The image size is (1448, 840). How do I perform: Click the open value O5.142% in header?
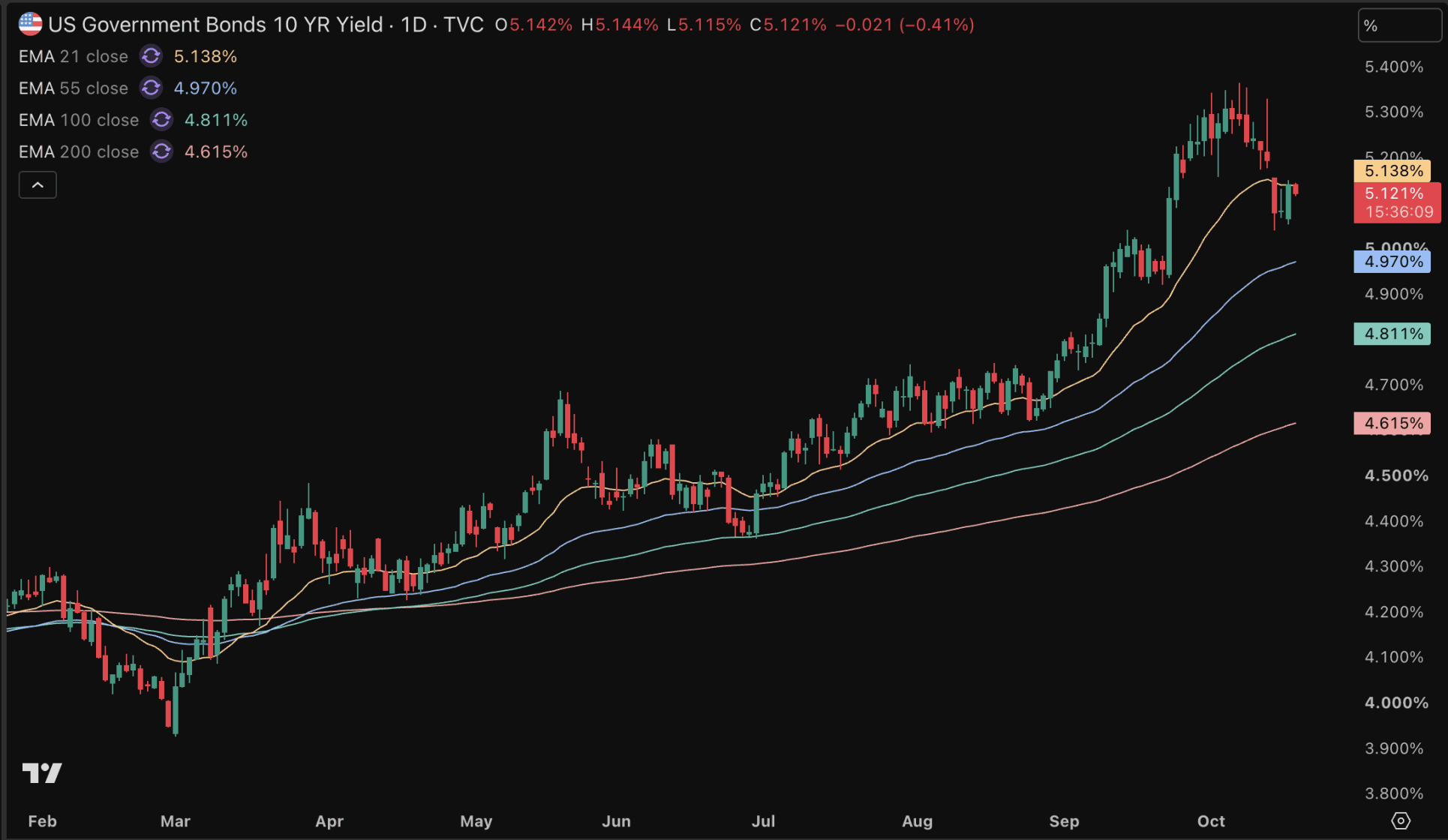533,25
